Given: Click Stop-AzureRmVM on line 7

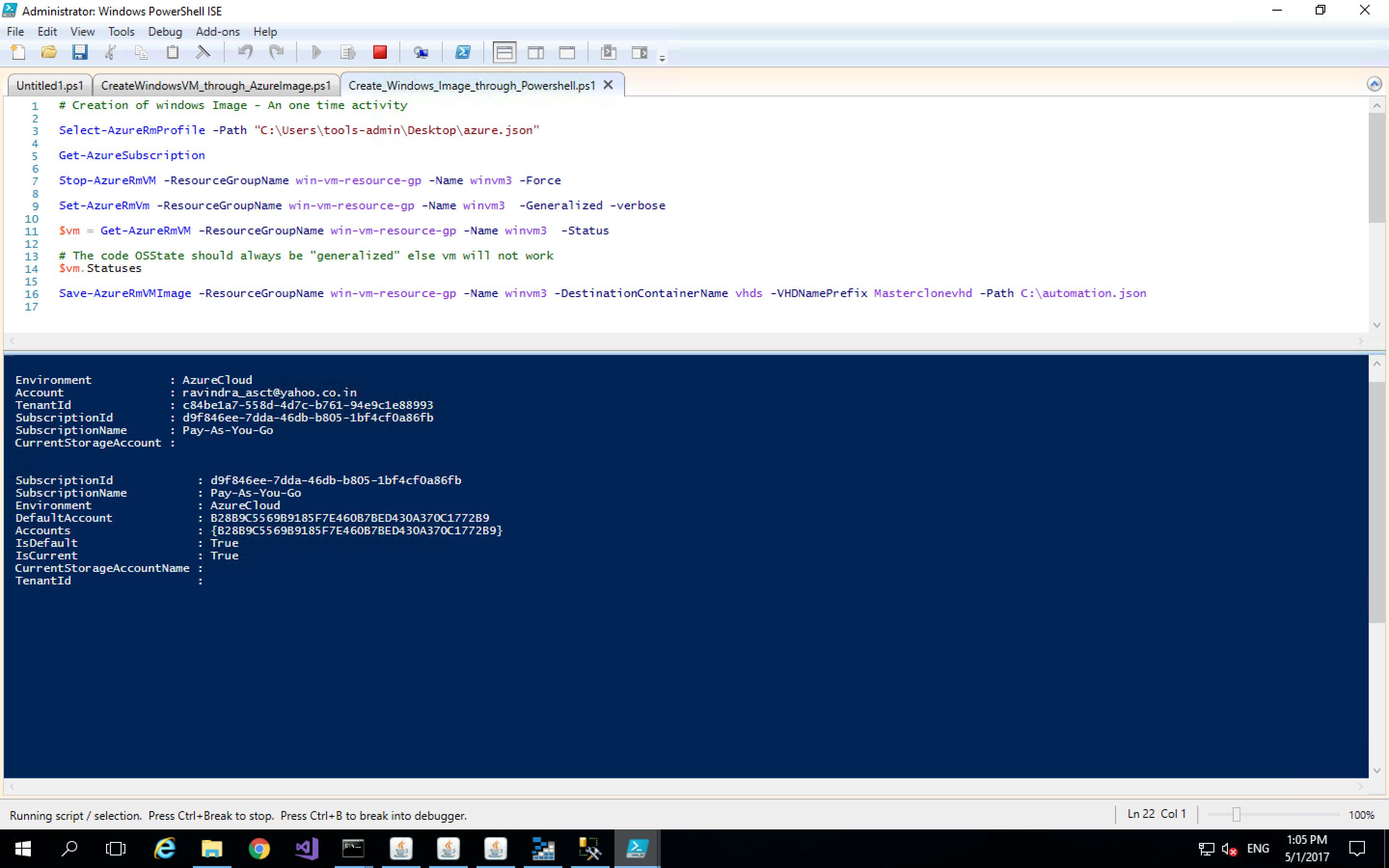Looking at the screenshot, I should (108, 181).
